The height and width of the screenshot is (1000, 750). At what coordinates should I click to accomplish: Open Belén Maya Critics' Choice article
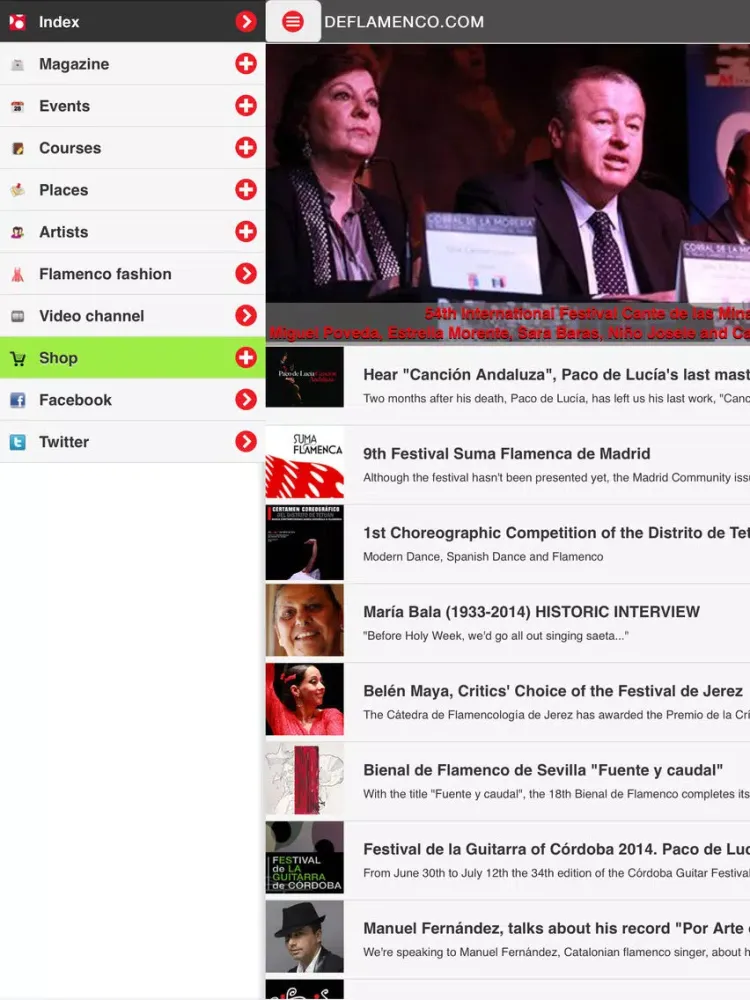coord(508,702)
